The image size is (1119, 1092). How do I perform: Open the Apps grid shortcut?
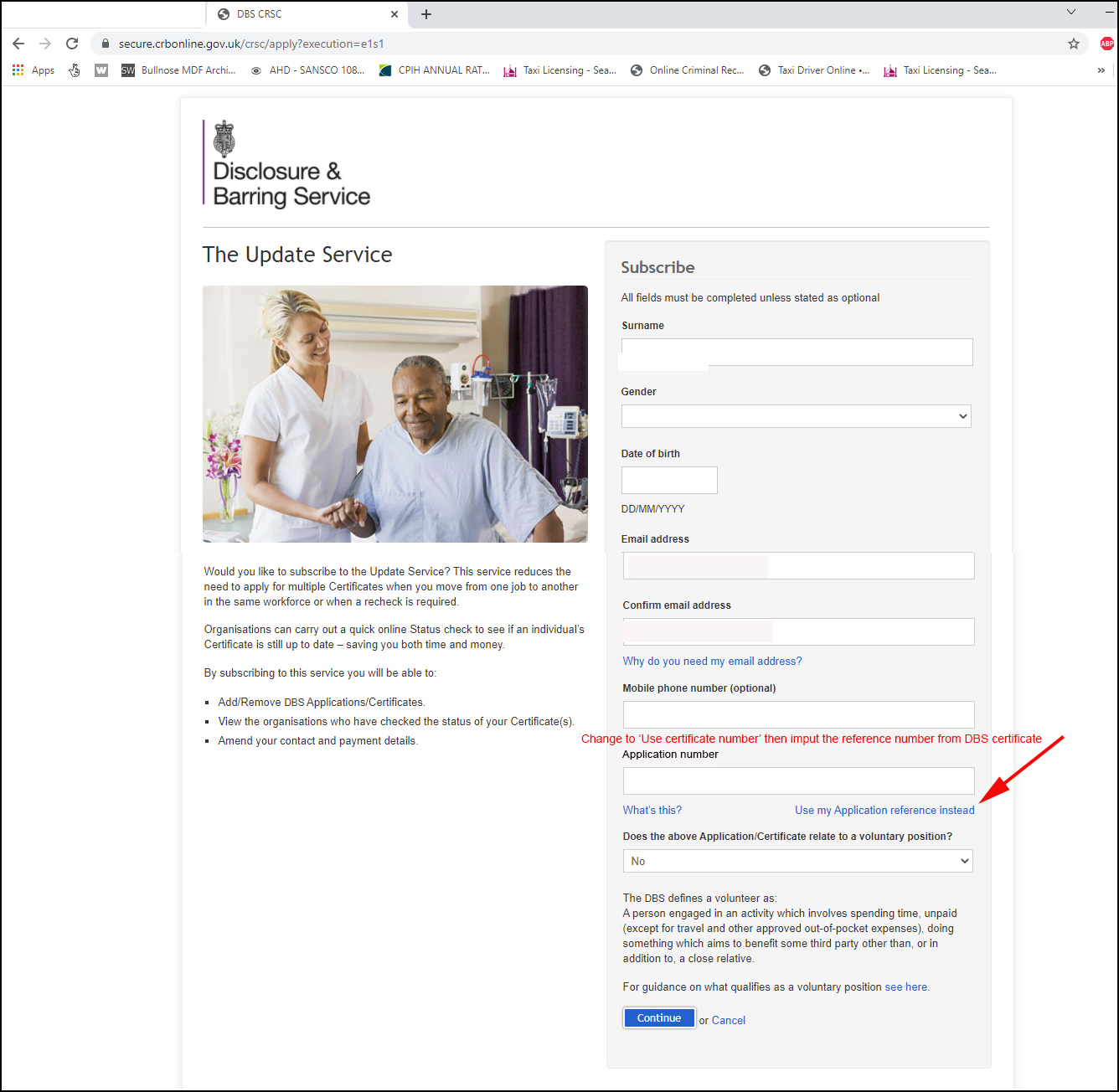(34, 70)
